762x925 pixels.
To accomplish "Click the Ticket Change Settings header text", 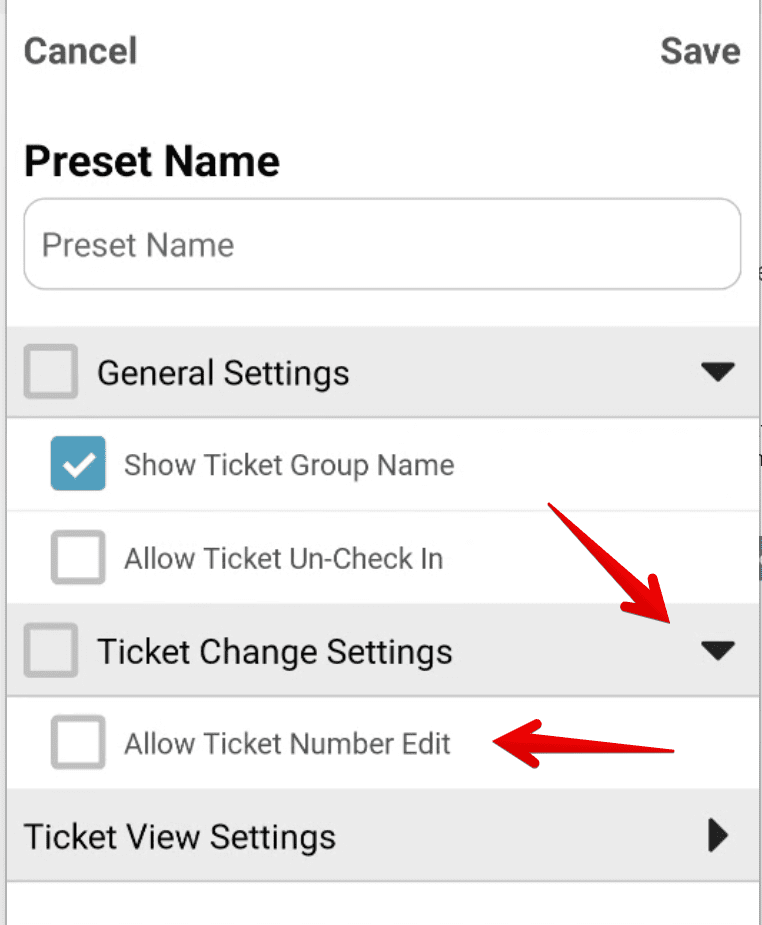I will click(275, 652).
